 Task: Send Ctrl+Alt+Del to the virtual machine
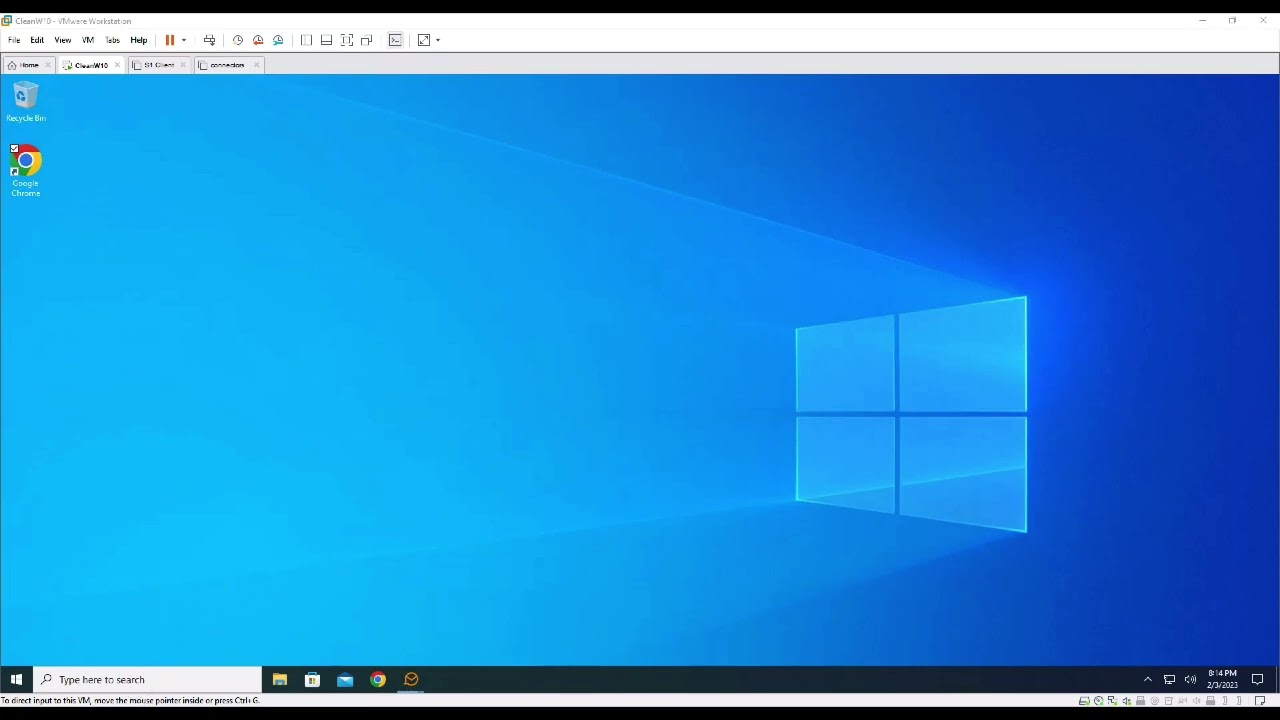[209, 40]
